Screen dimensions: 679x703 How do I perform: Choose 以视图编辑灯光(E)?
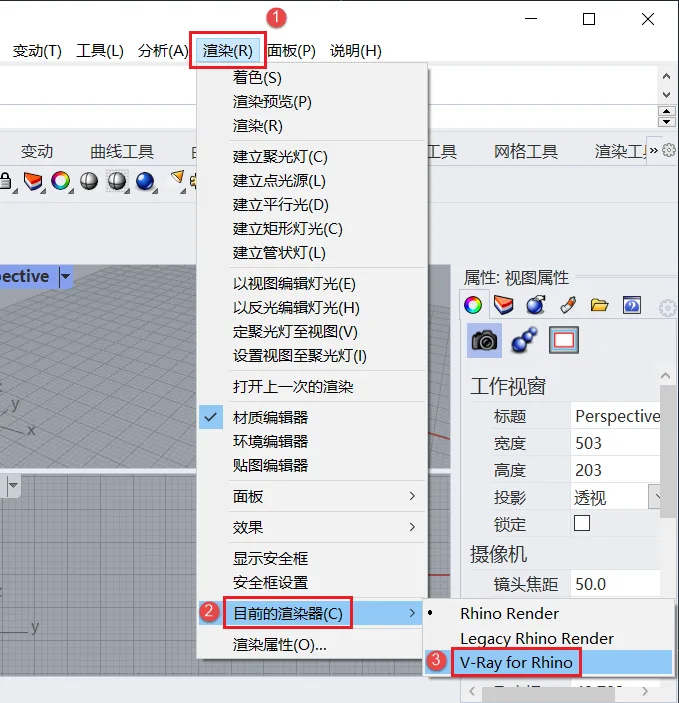[x=312, y=284]
